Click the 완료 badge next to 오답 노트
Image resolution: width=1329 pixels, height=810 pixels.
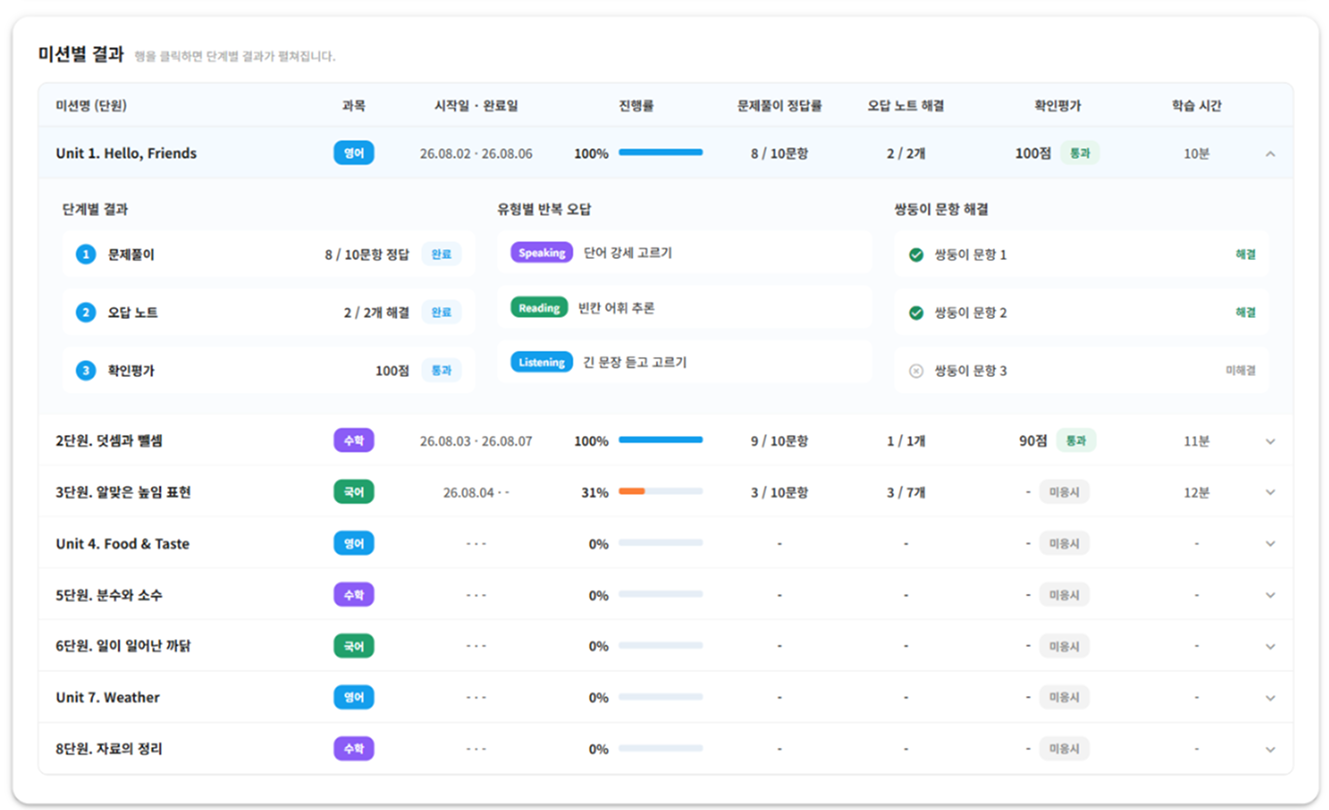coord(441,312)
